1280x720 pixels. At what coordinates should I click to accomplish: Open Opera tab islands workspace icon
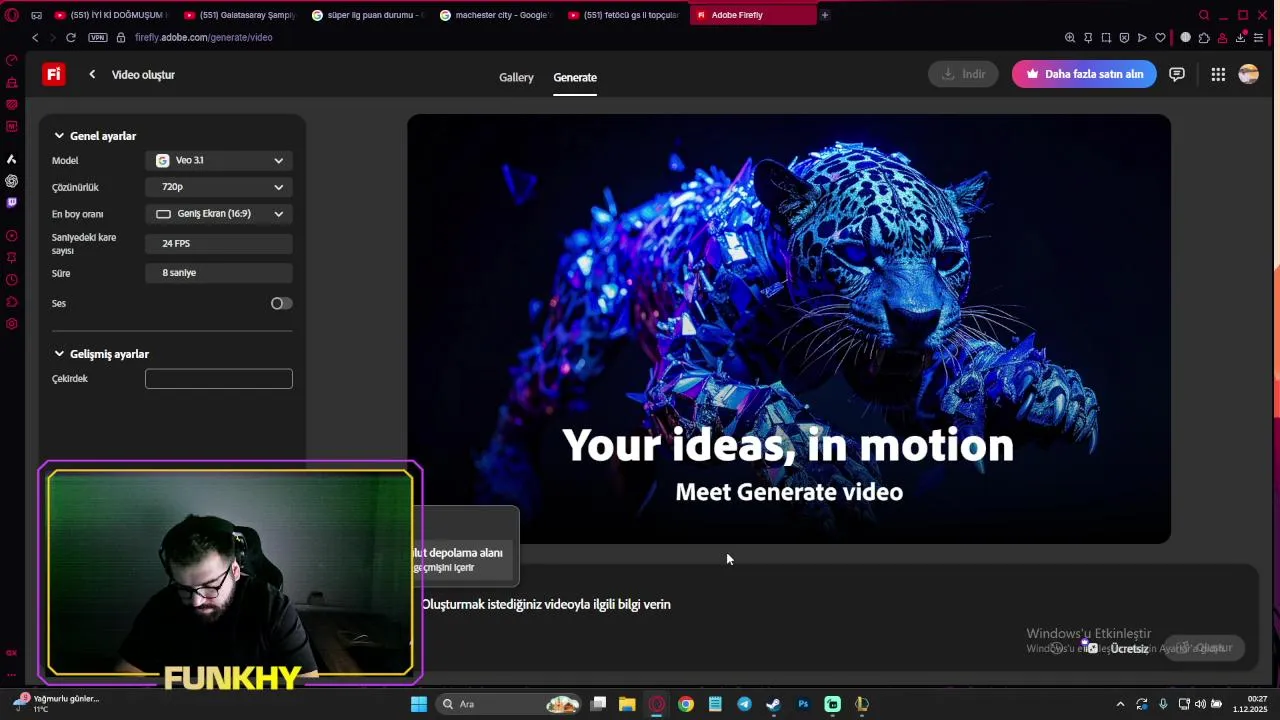[x=37, y=15]
